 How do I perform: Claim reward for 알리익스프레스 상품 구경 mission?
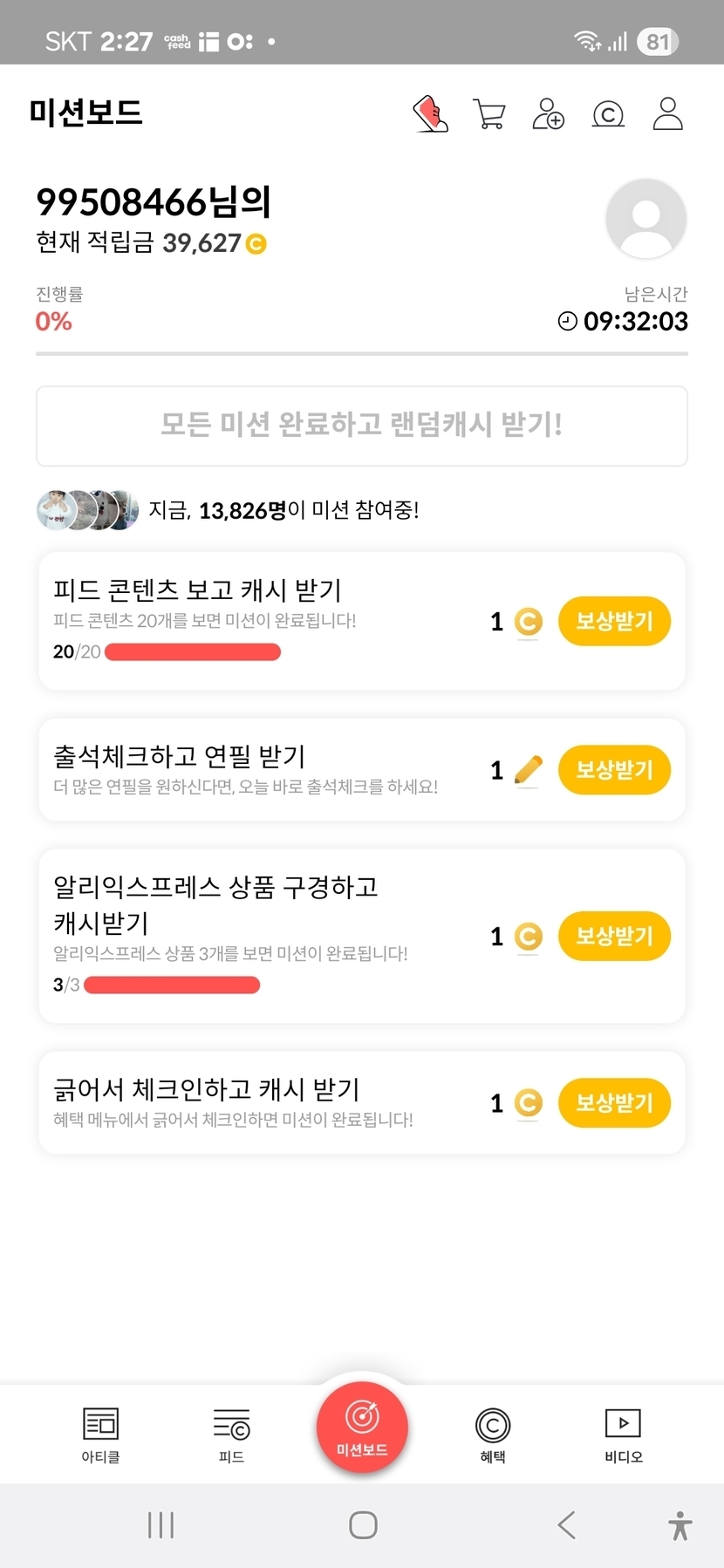click(614, 937)
